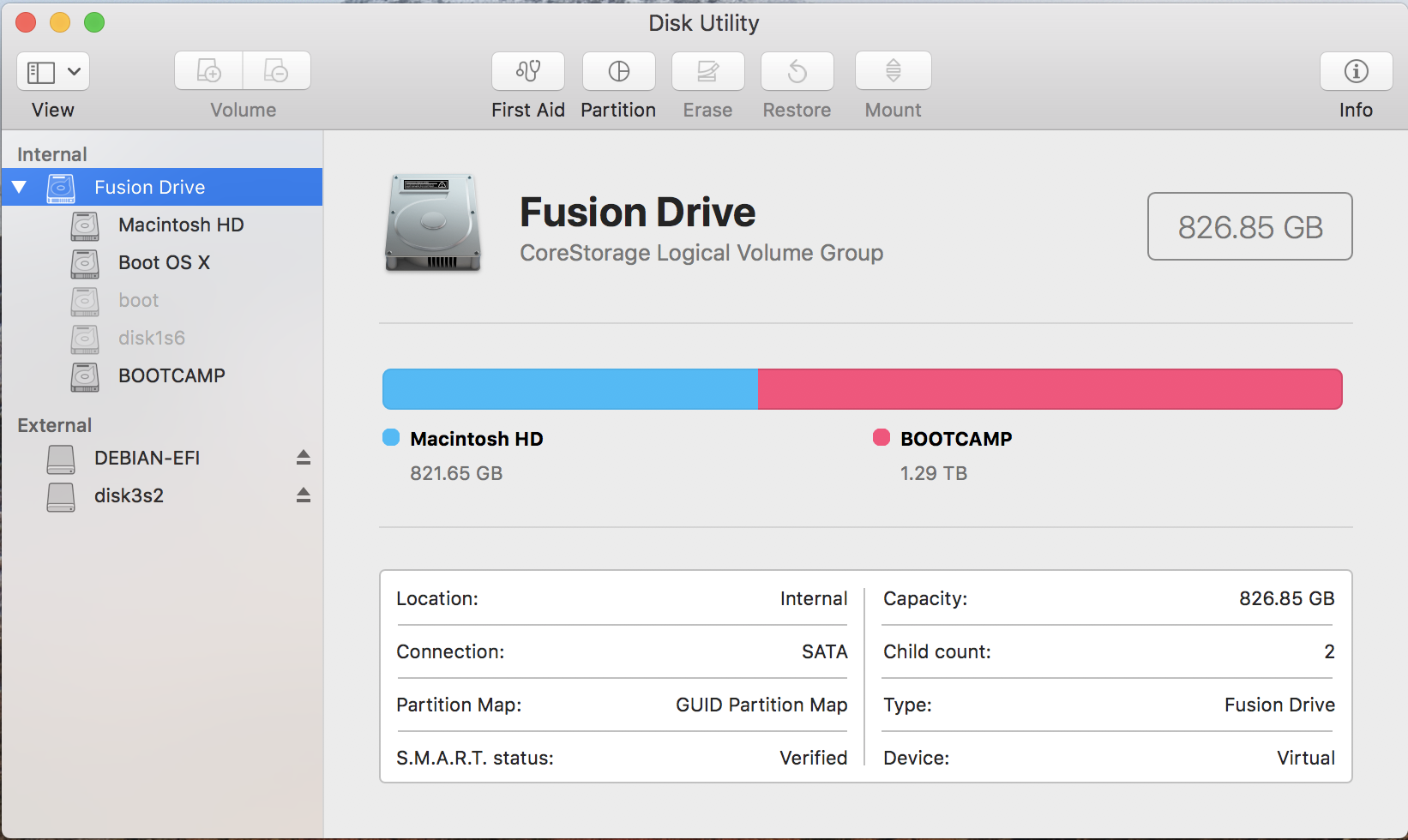
Task: Click the Fusion Drive icon in sidebar
Action: [x=61, y=188]
